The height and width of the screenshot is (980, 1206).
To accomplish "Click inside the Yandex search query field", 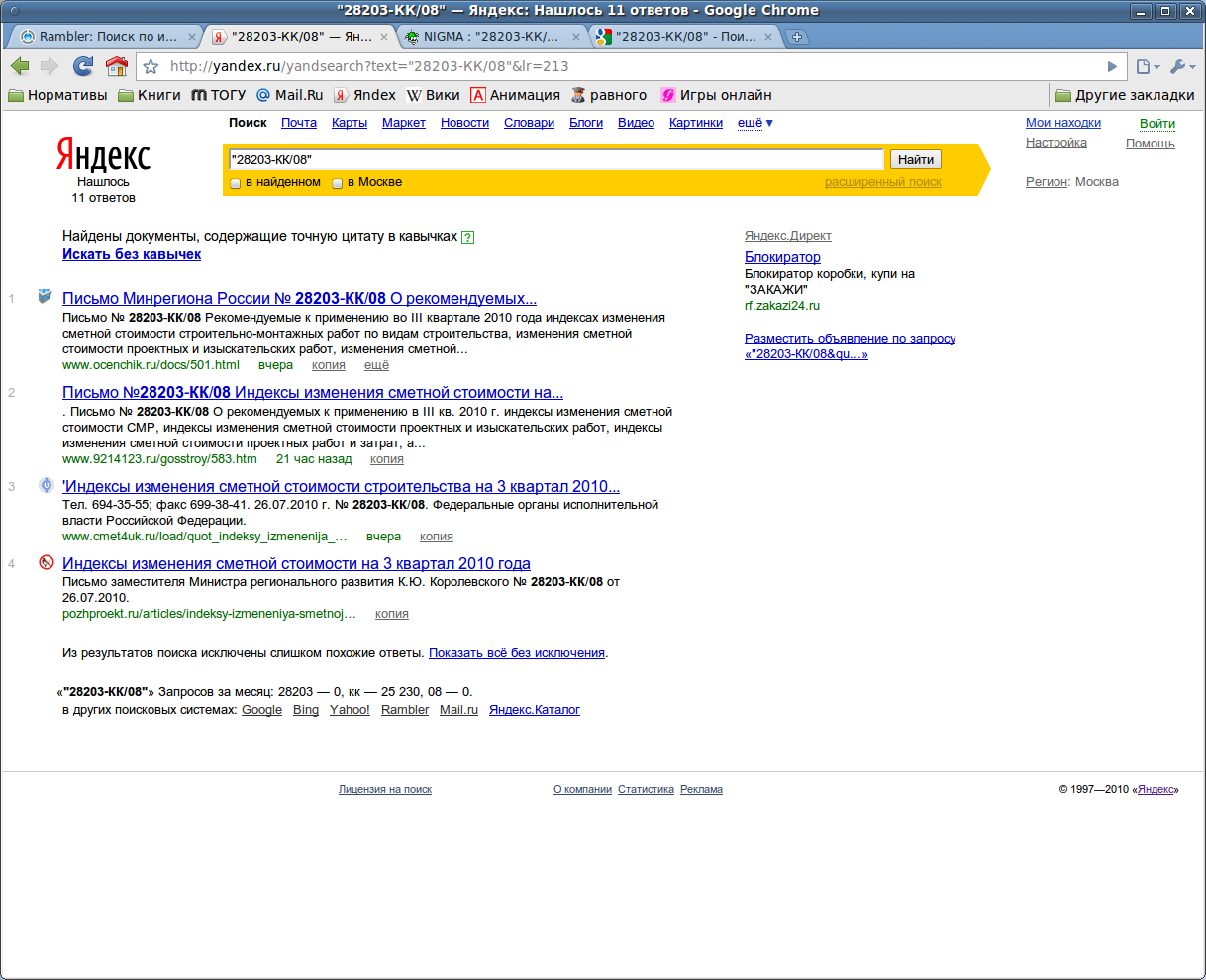I will click(x=555, y=159).
